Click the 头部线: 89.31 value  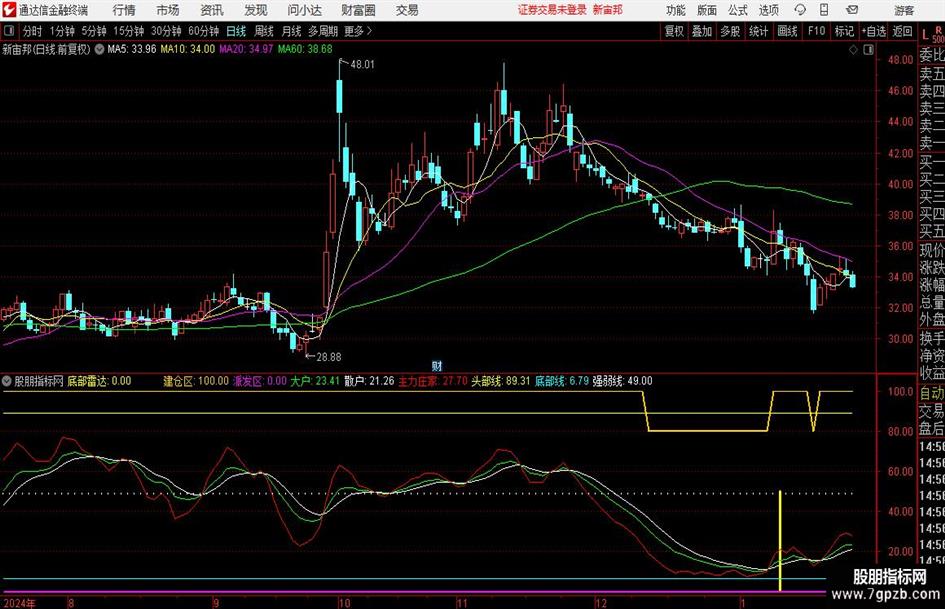point(501,381)
